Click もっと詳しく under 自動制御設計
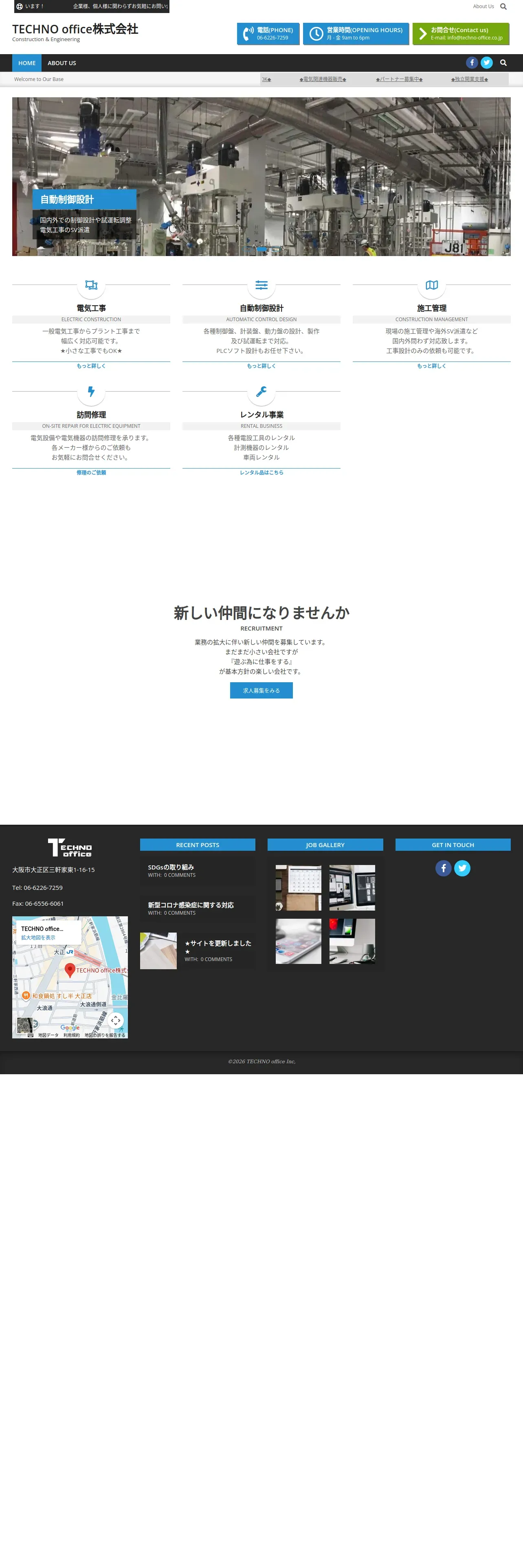523x1568 pixels. pos(261,366)
